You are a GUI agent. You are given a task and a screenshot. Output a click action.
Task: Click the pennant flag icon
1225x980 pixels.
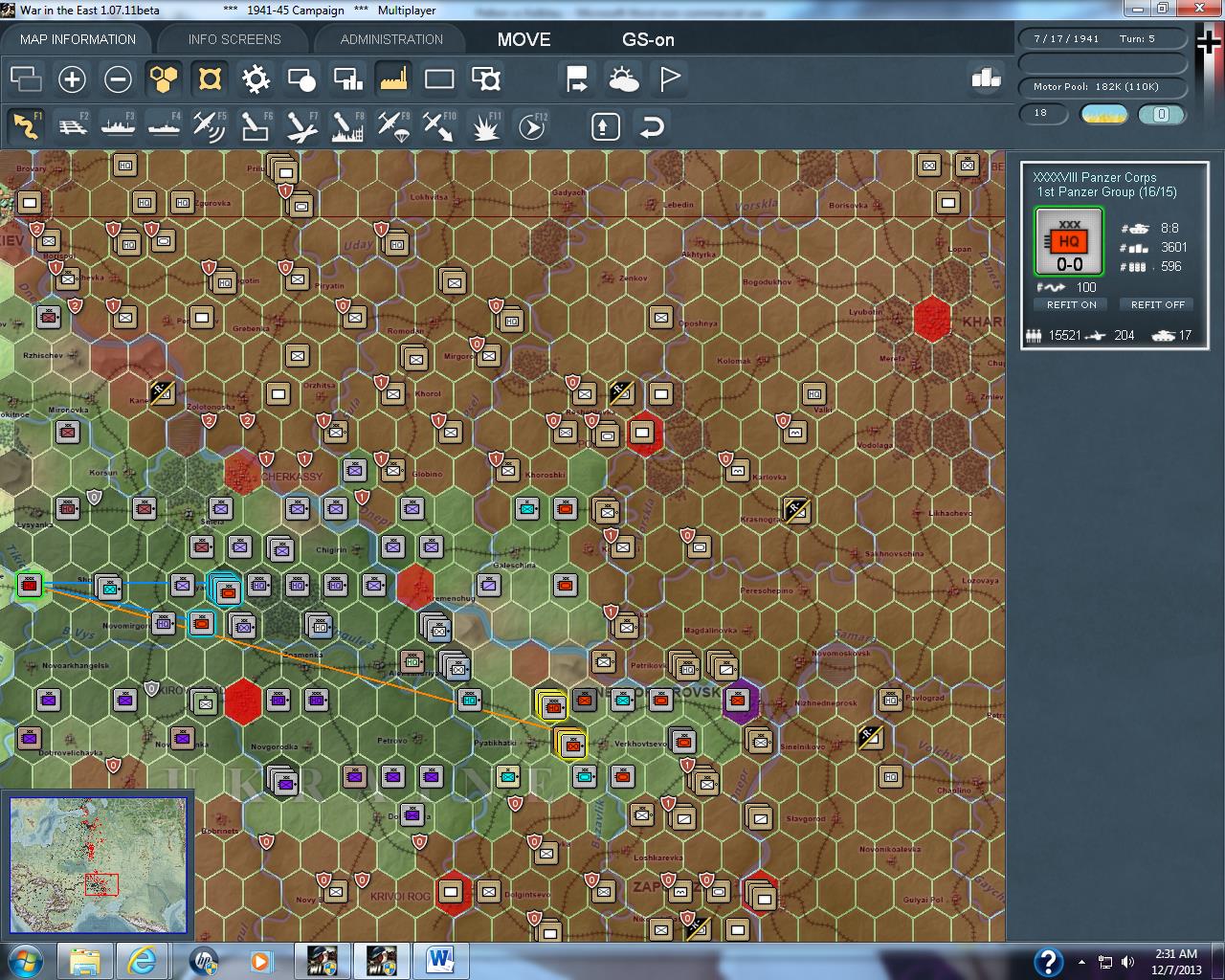click(670, 78)
